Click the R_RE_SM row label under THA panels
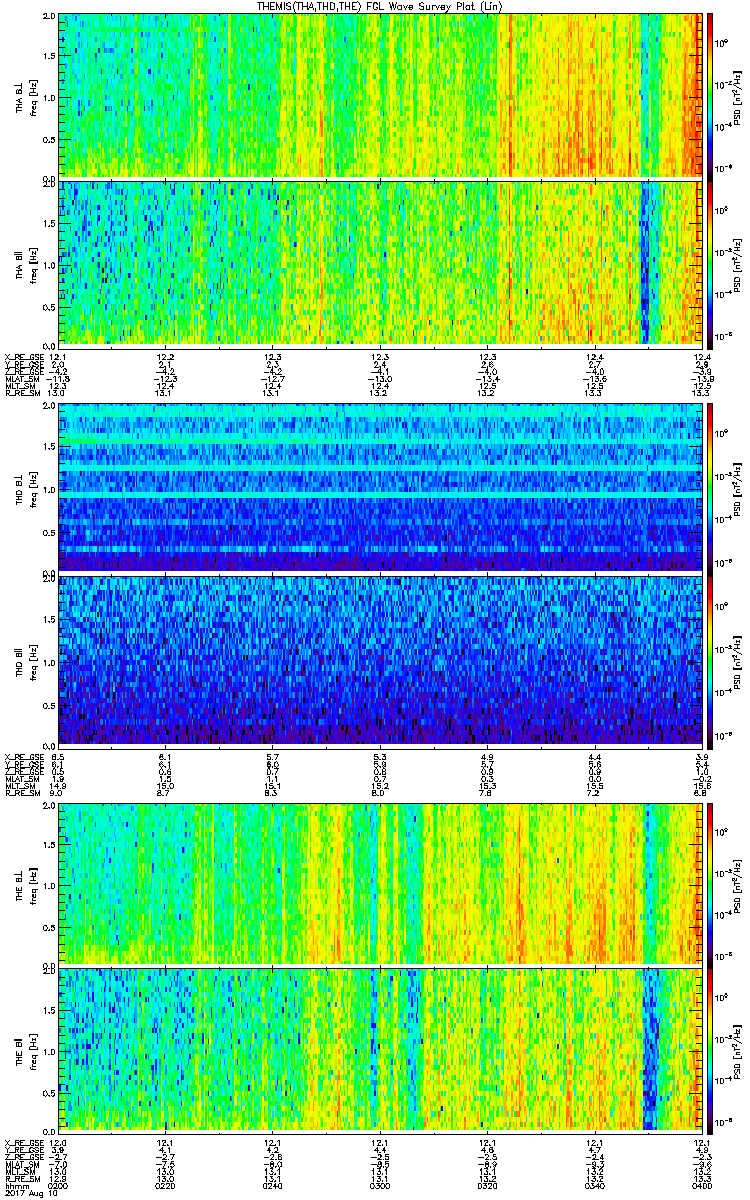Viewport: 750px width, 1200px height. pyautogui.click(x=22, y=393)
